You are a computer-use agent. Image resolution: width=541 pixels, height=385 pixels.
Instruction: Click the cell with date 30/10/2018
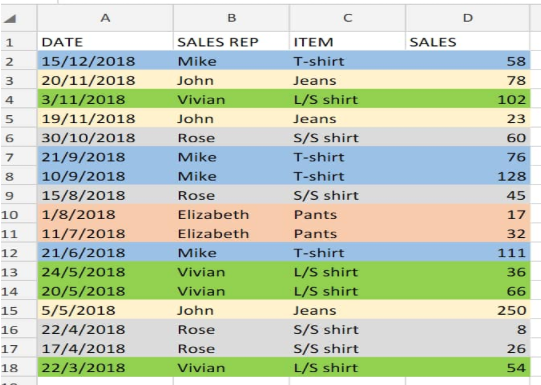[105, 138]
